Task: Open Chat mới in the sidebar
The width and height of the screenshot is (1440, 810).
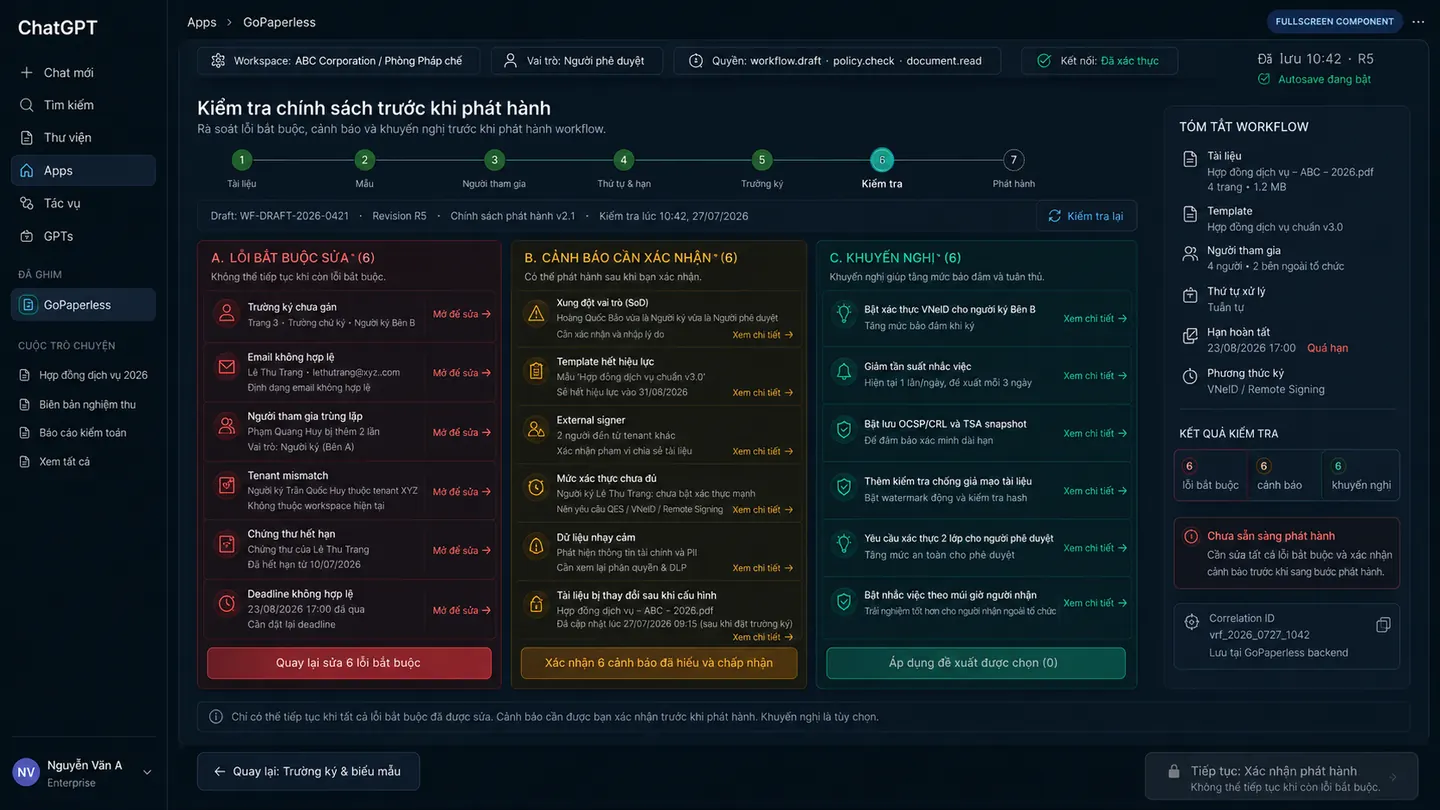Action: (83, 73)
